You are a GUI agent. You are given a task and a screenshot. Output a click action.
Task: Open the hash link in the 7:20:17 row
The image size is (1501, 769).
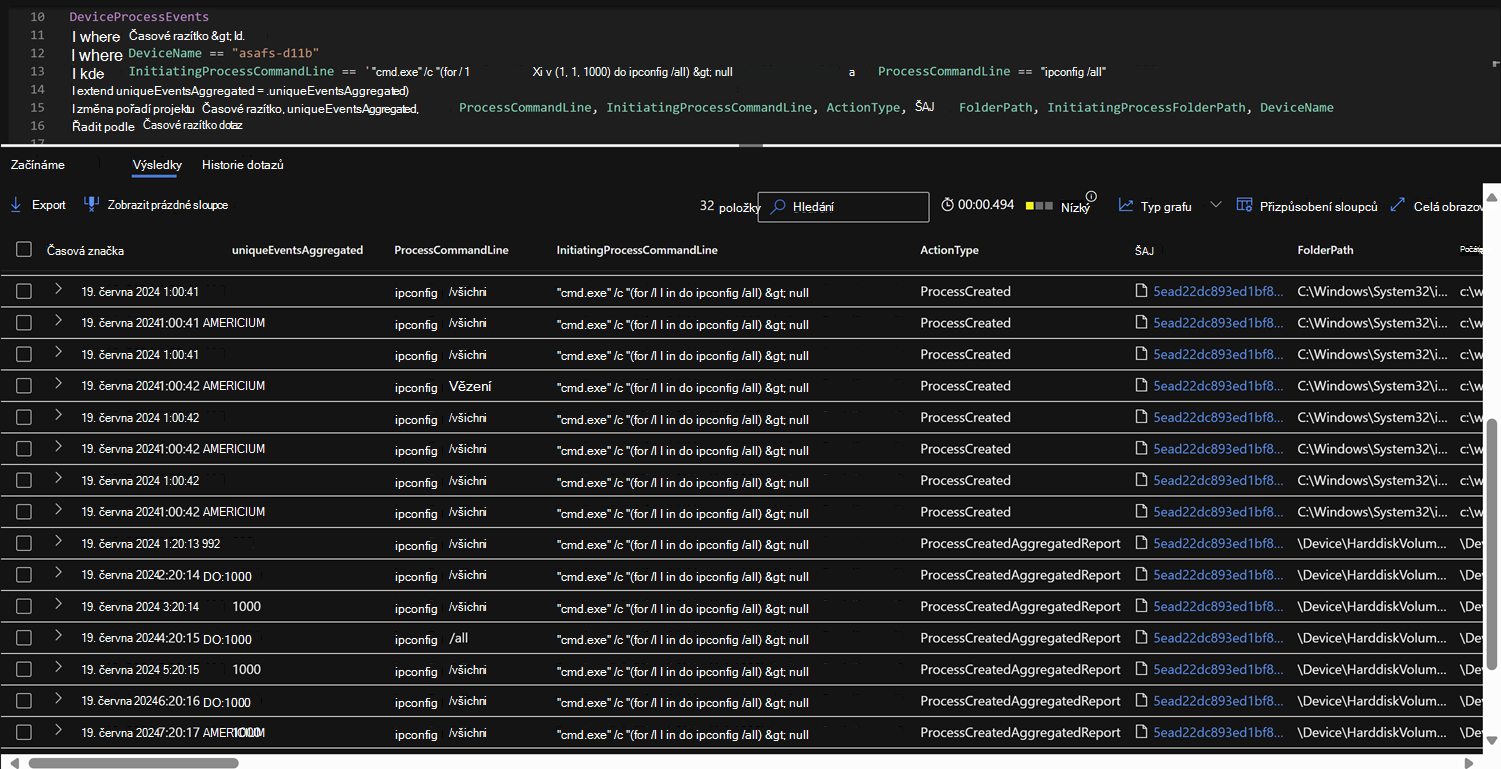click(1217, 734)
